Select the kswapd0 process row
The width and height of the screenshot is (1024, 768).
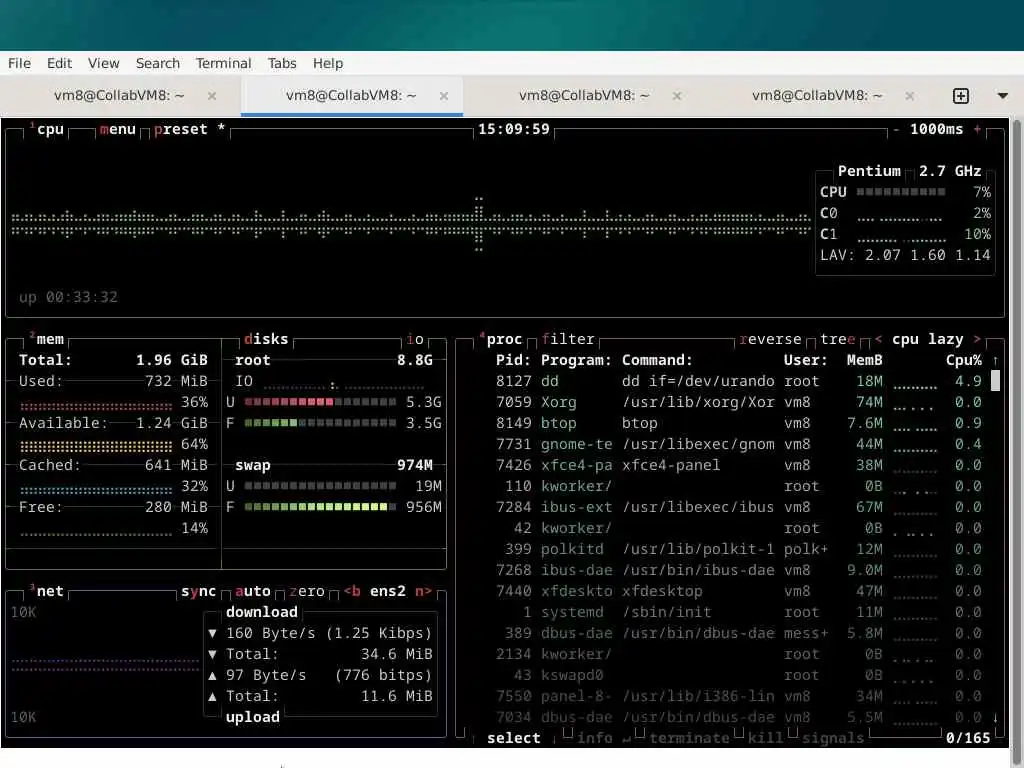click(738, 675)
